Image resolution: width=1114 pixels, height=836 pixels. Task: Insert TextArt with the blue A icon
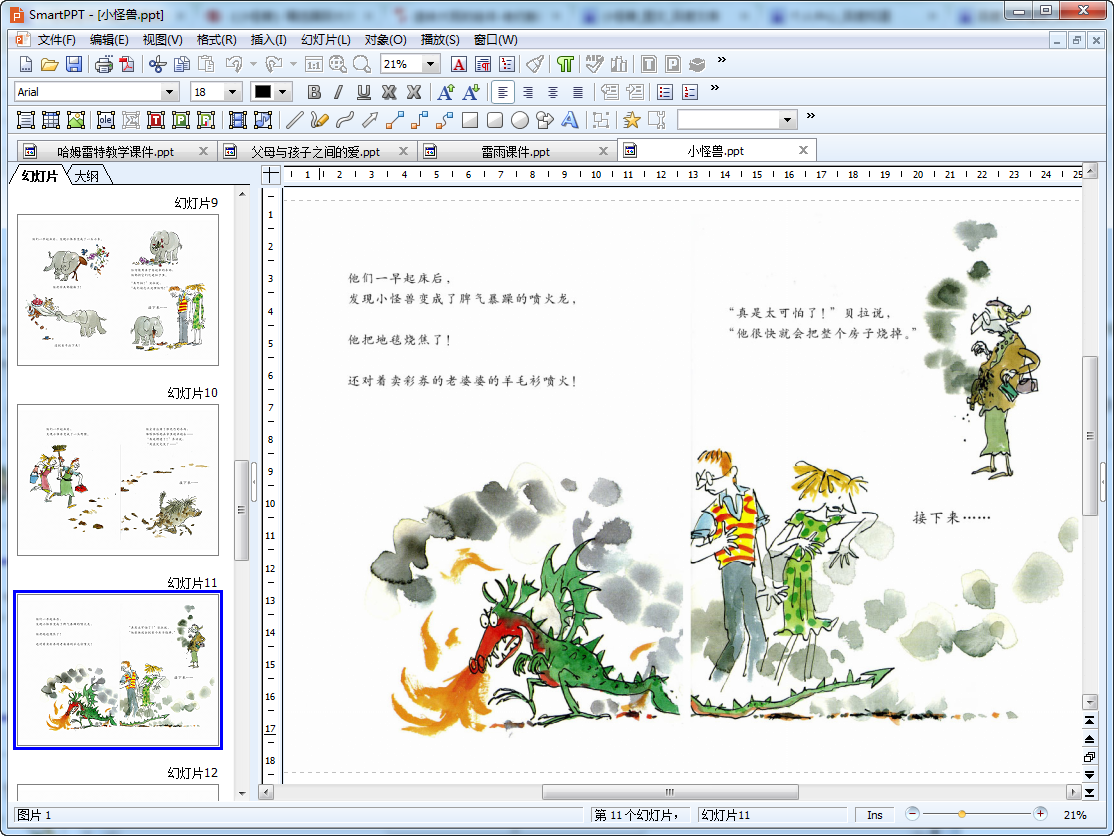pos(570,120)
